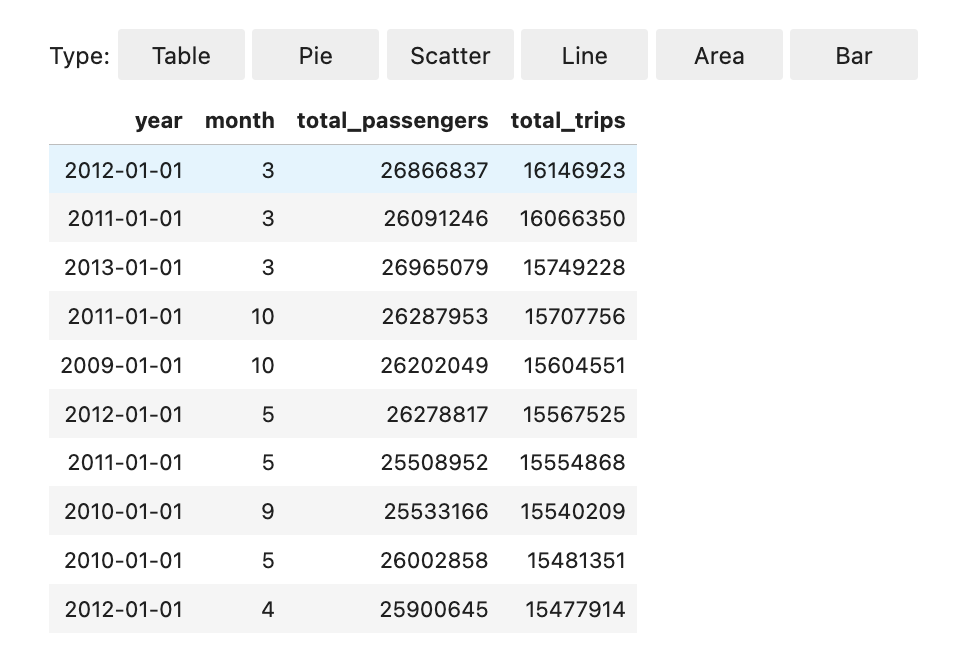Sort by the total_passengers column header
Image resolution: width=960 pixels, height=672 pixels.
click(x=392, y=120)
